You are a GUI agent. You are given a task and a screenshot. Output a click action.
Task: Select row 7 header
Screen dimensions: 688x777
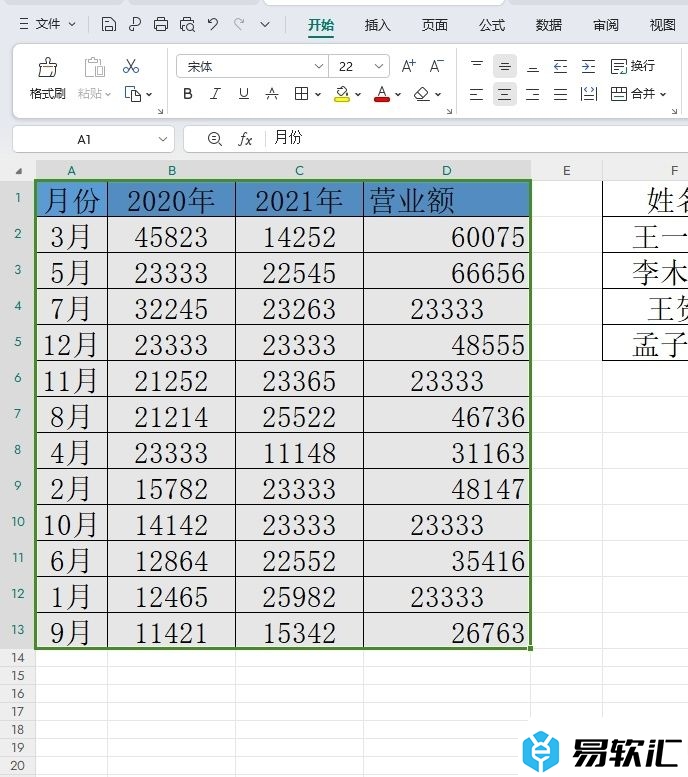tap(18, 413)
